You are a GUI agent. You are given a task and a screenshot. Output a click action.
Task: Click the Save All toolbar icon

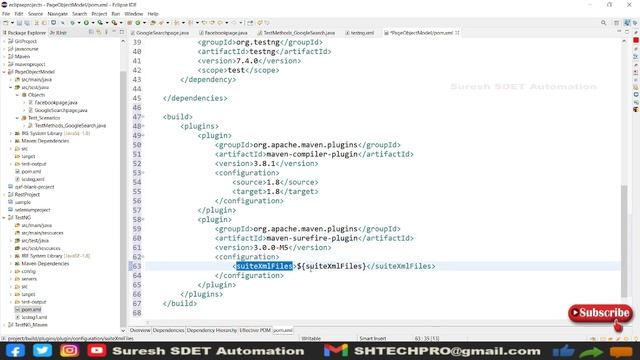[27, 23]
